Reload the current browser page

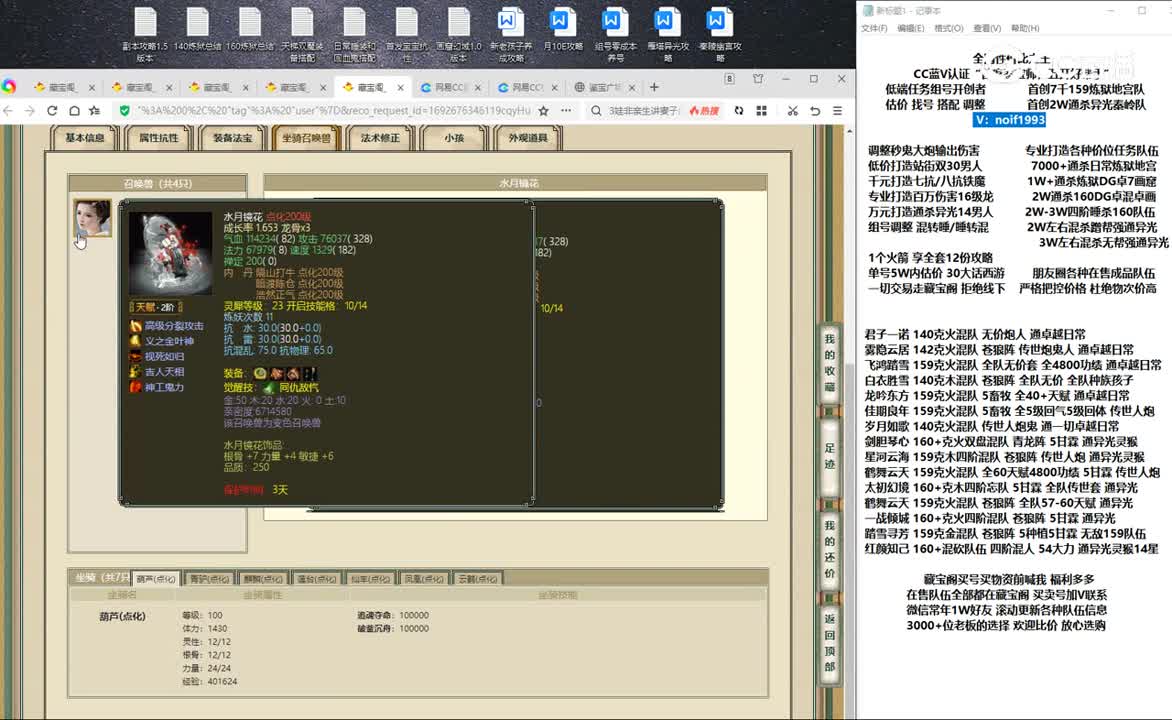(x=52, y=111)
